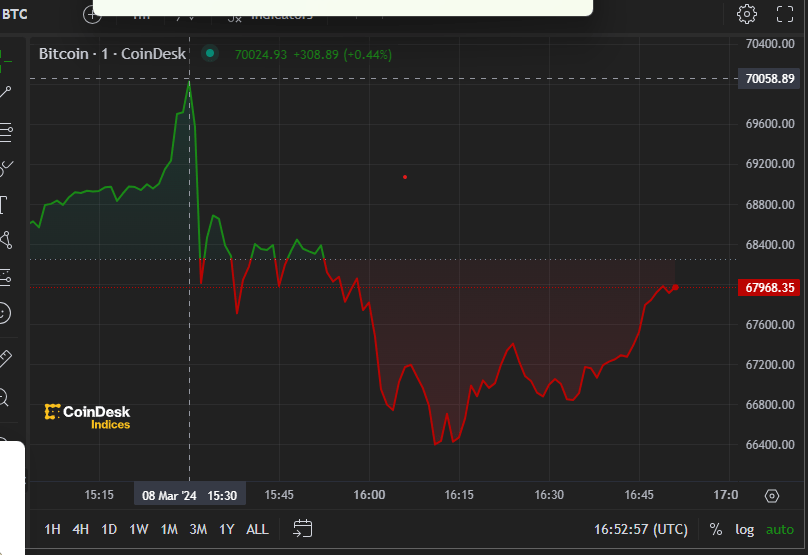Activate the zoom in tool
808x555 pixels.
coord(4,397)
